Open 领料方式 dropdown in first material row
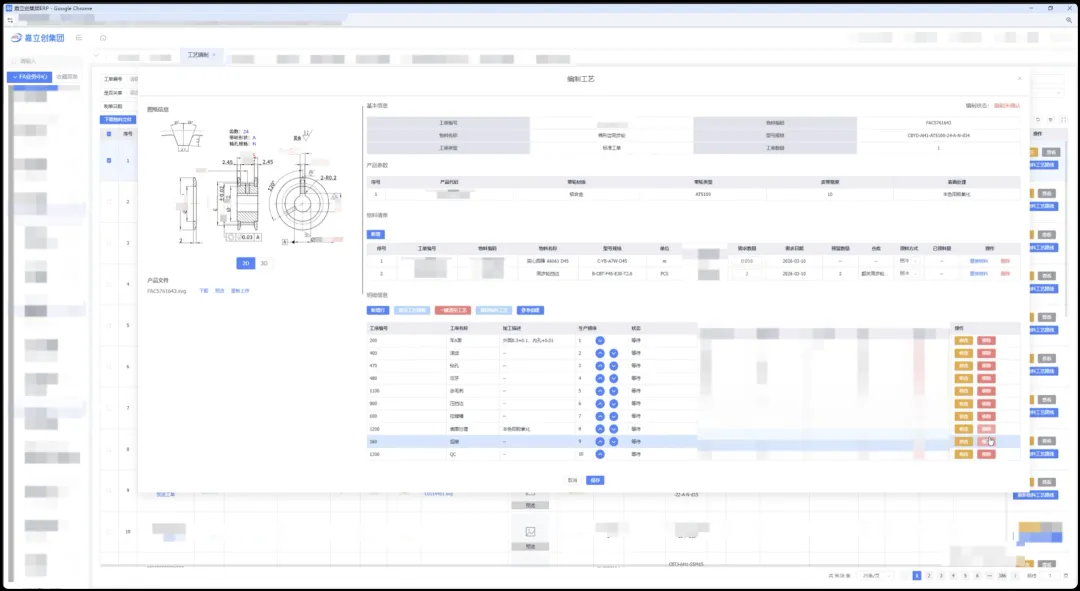This screenshot has height=591, width=1080. (906, 260)
